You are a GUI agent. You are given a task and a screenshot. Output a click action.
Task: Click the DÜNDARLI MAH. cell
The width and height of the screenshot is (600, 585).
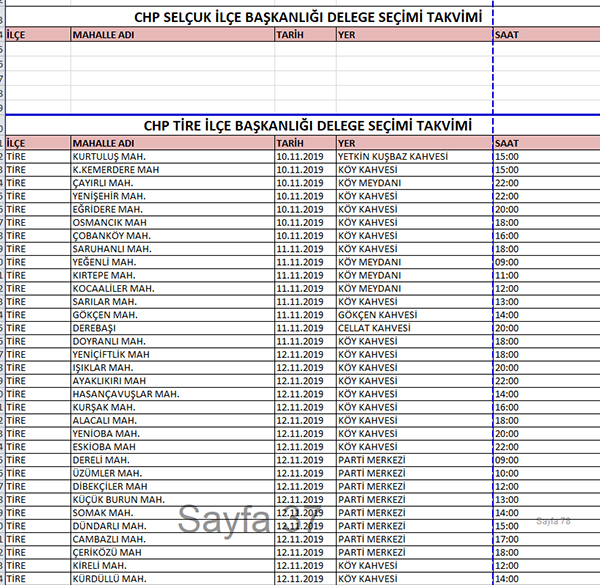click(173, 526)
